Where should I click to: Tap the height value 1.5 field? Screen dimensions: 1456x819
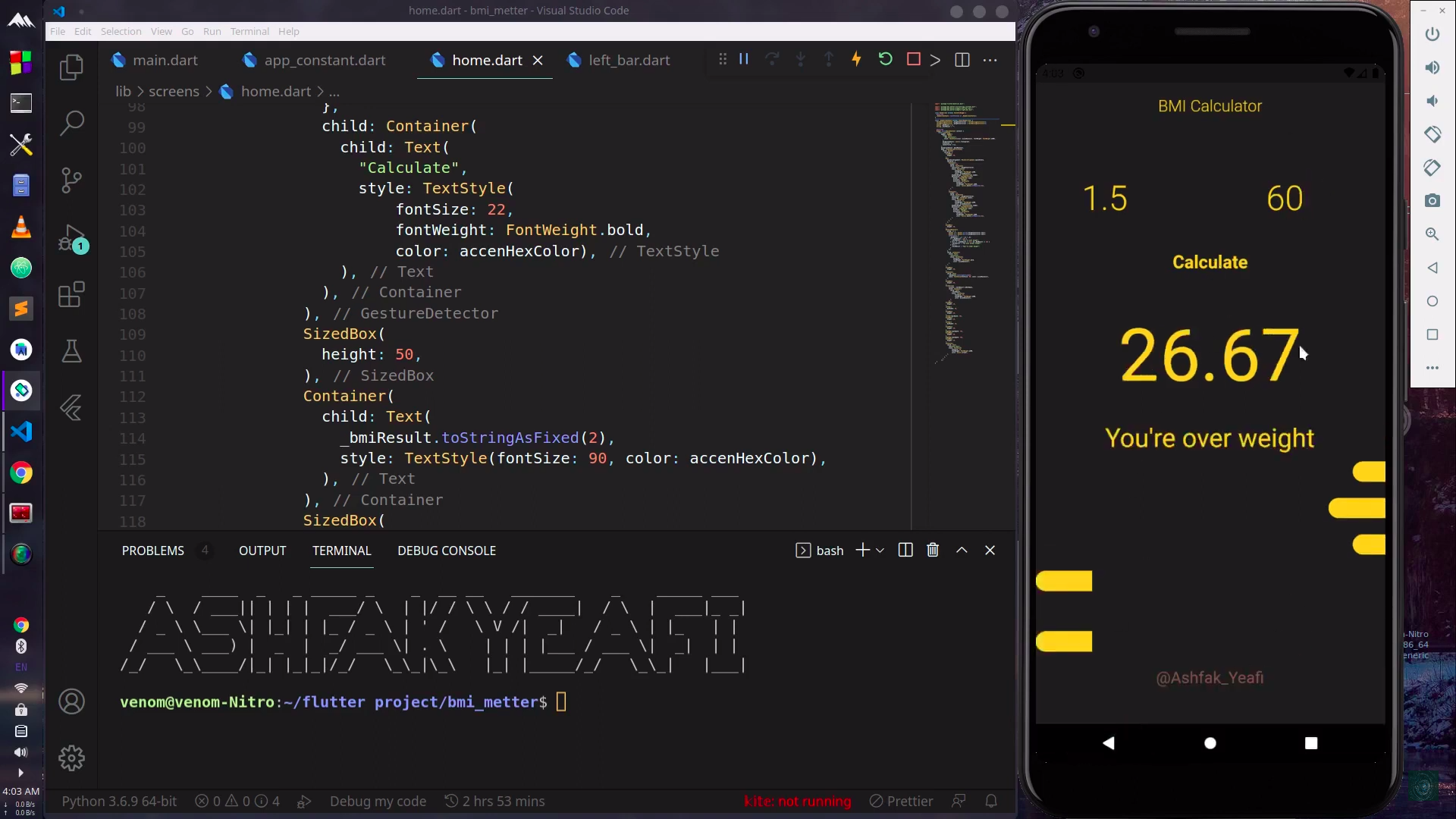coord(1105,199)
